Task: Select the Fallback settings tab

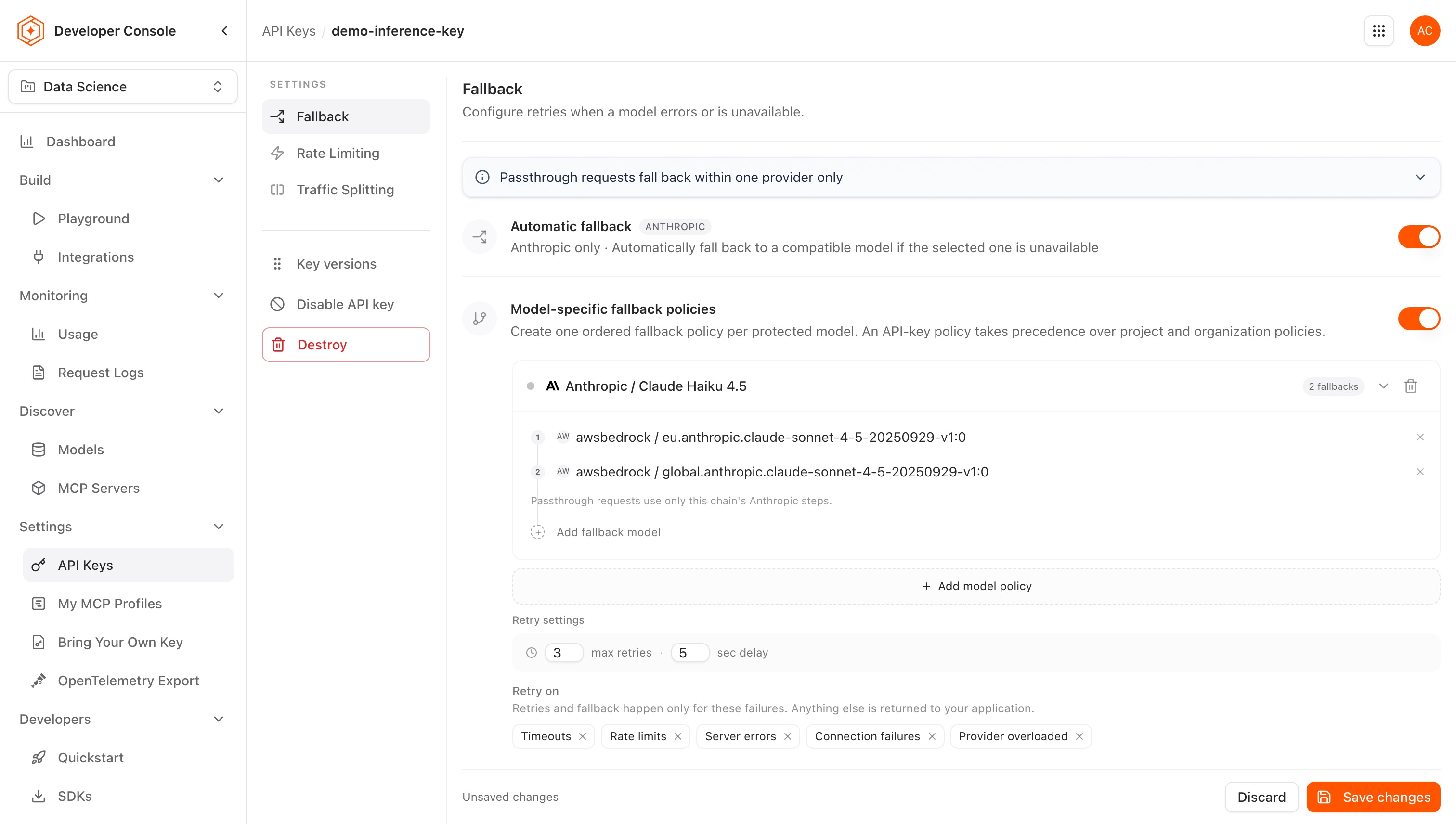Action: [x=346, y=116]
